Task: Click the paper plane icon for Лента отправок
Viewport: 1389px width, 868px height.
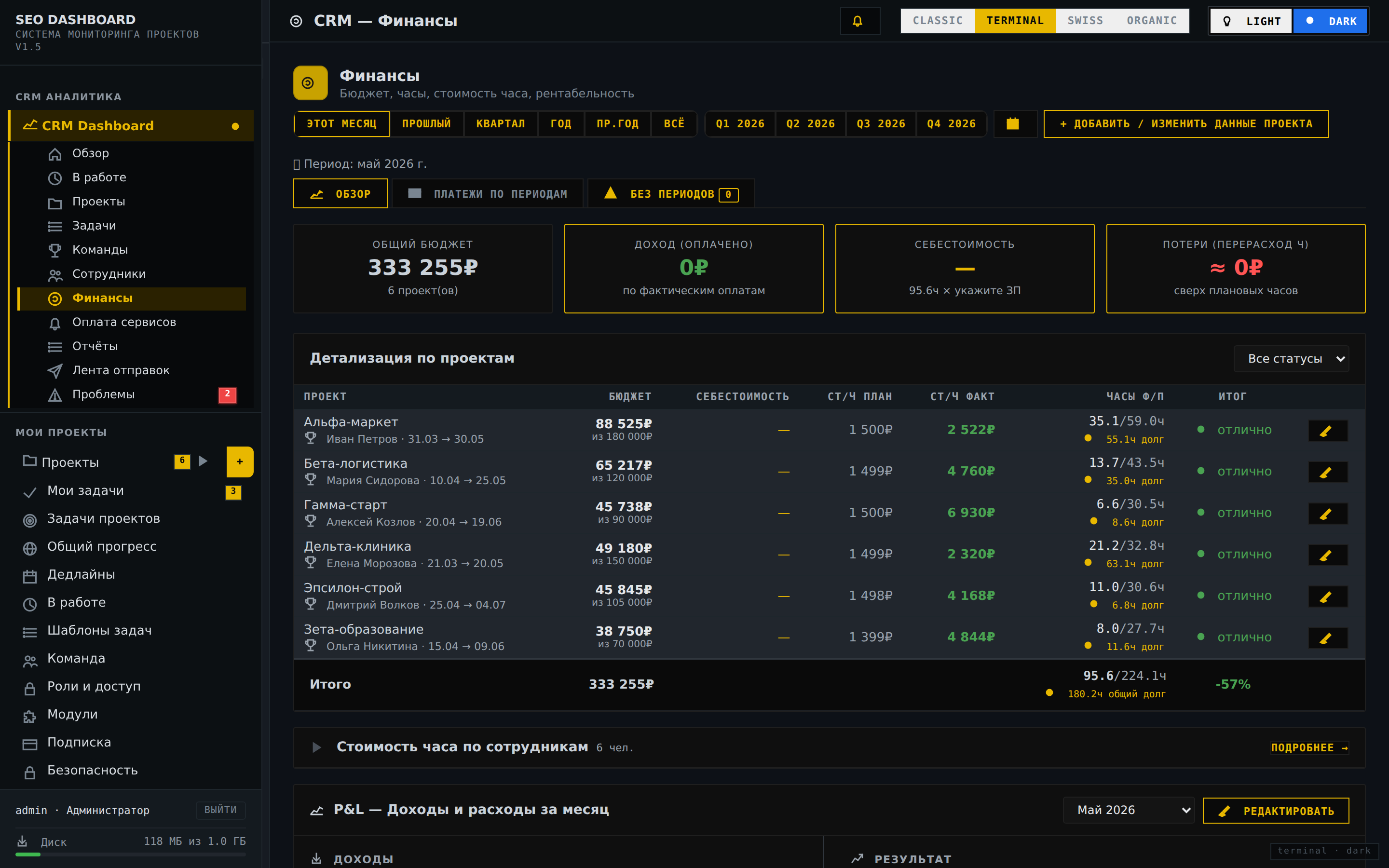Action: [54, 371]
